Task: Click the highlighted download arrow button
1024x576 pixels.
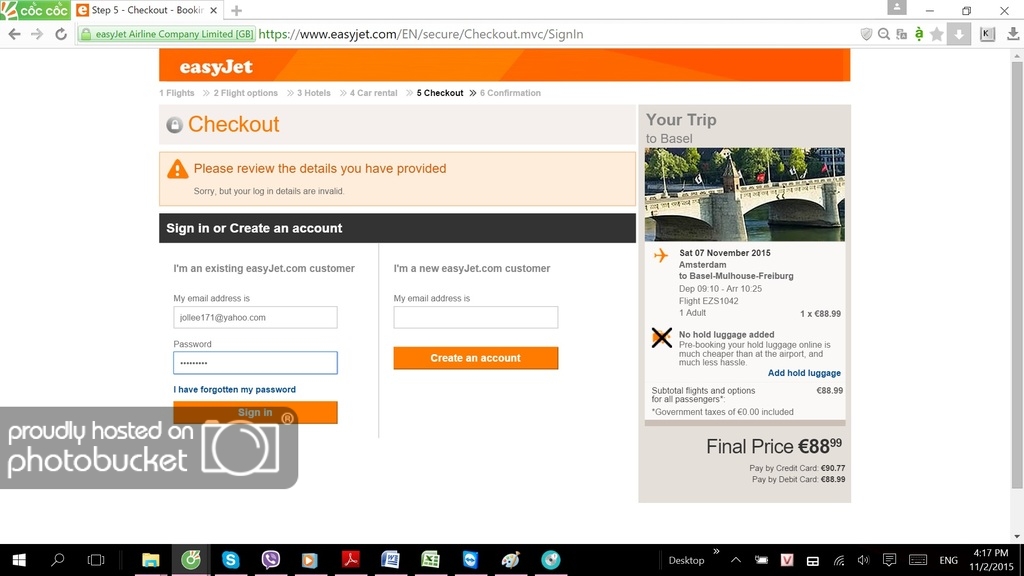Action: pos(959,34)
